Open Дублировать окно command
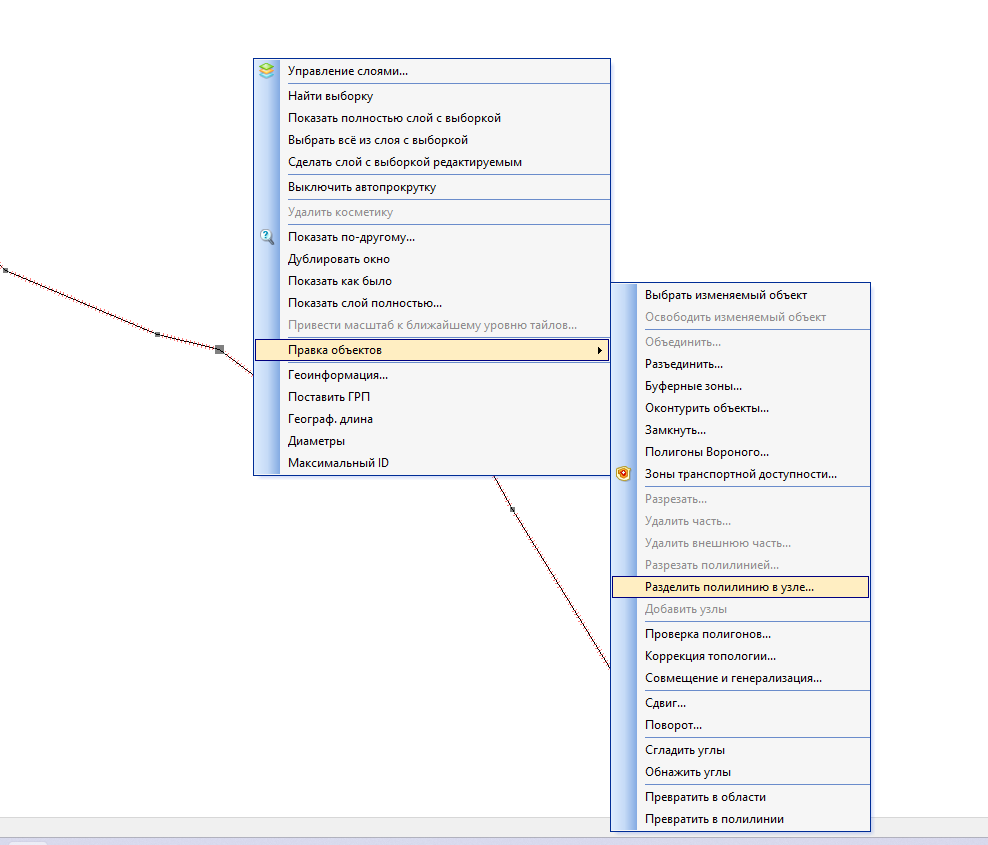Screen dimensions: 988x845 pyautogui.click(x=339, y=259)
